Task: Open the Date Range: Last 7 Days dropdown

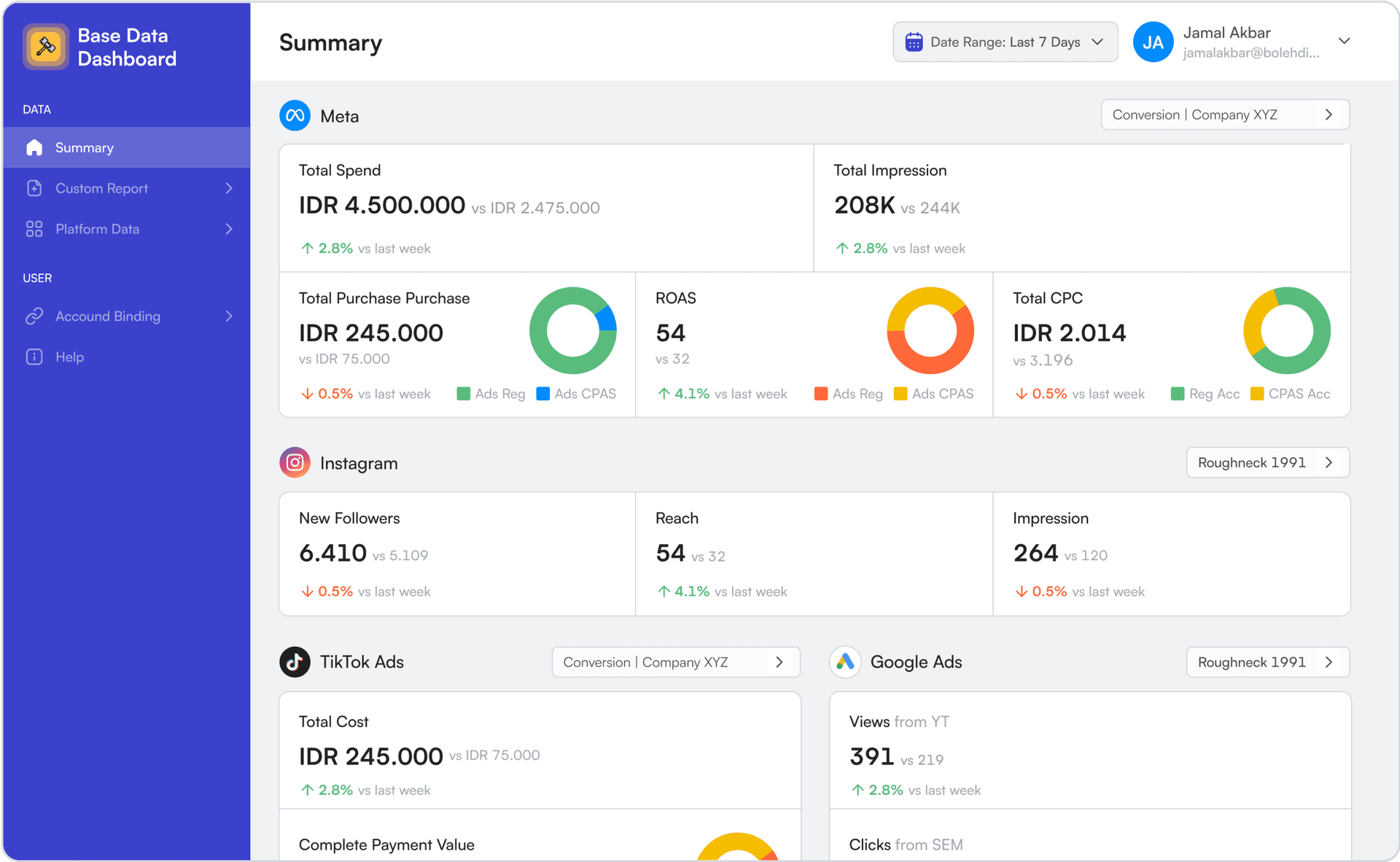Action: 1005,42
